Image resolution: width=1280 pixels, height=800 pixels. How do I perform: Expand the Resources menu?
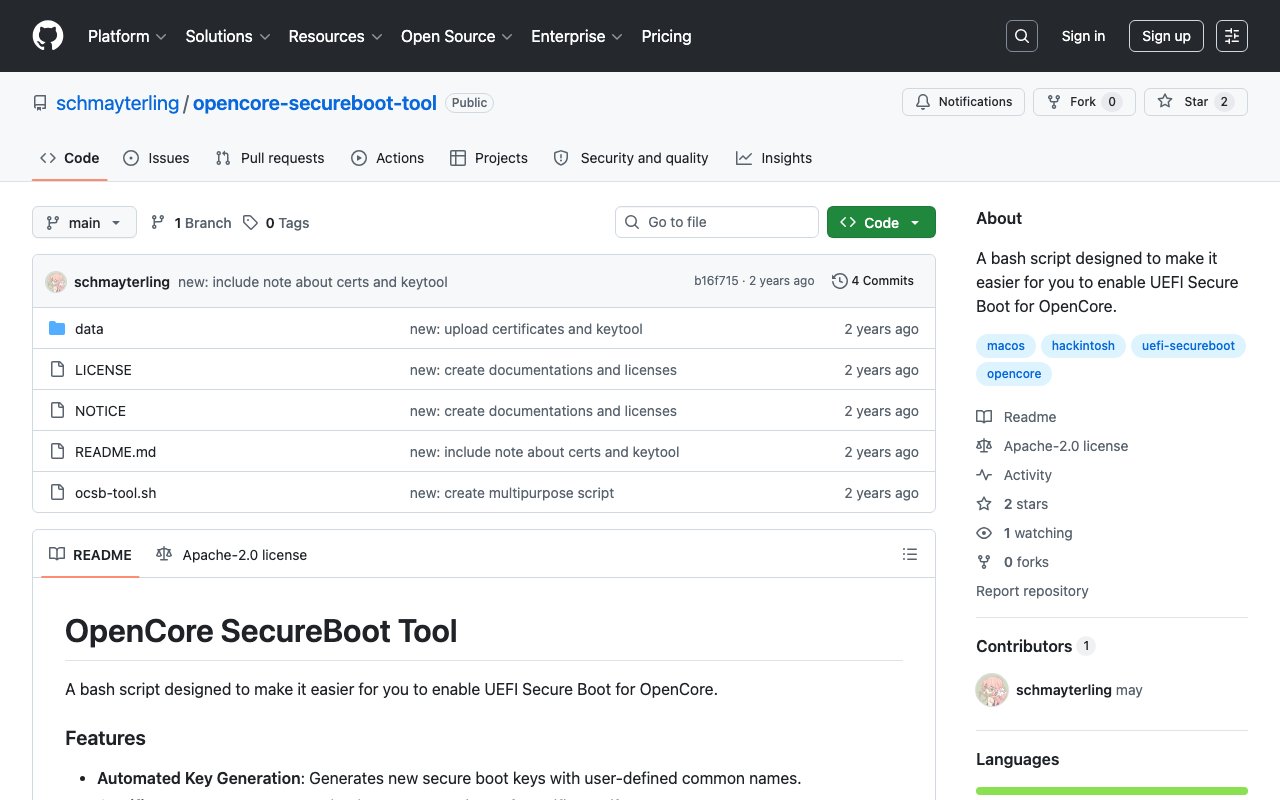[x=335, y=36]
